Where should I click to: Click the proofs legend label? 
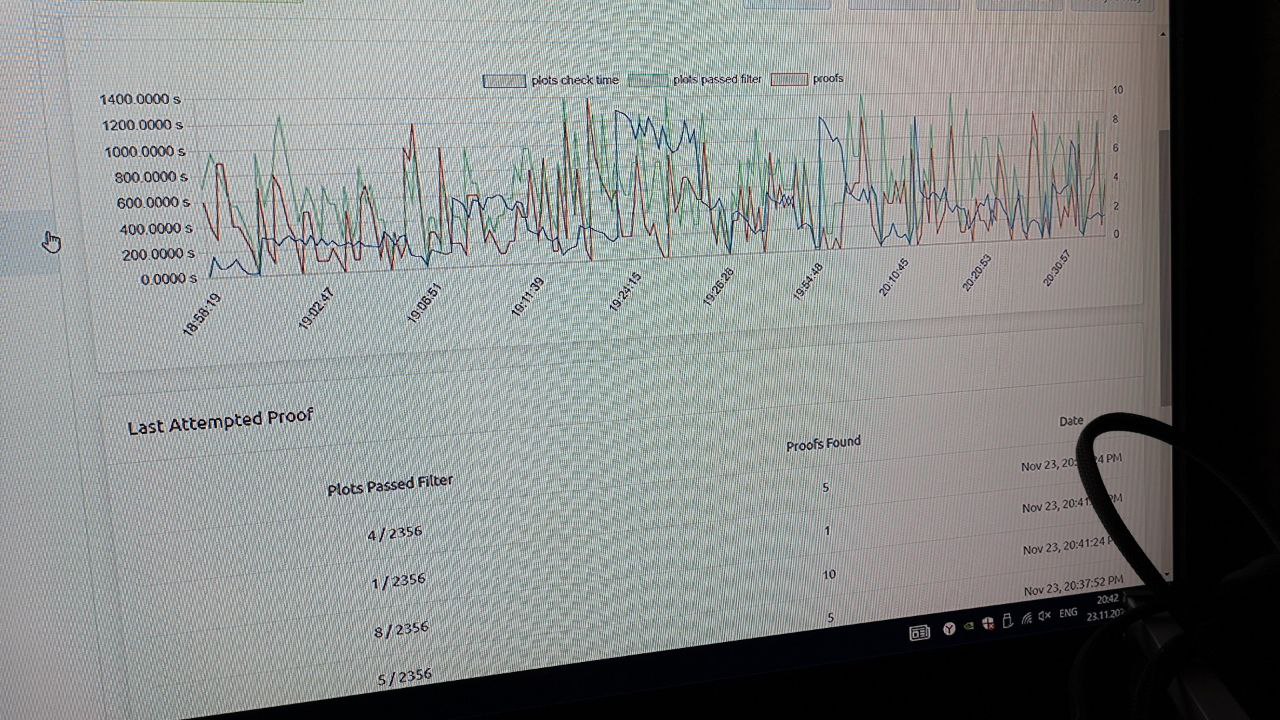point(828,78)
